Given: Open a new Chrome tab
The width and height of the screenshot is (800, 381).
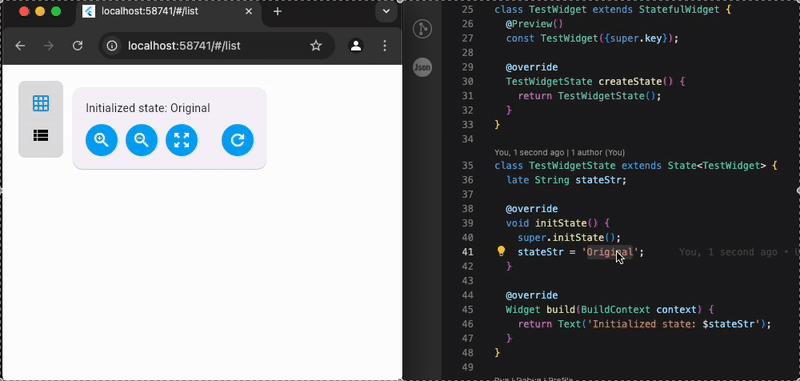Looking at the screenshot, I should (x=278, y=12).
